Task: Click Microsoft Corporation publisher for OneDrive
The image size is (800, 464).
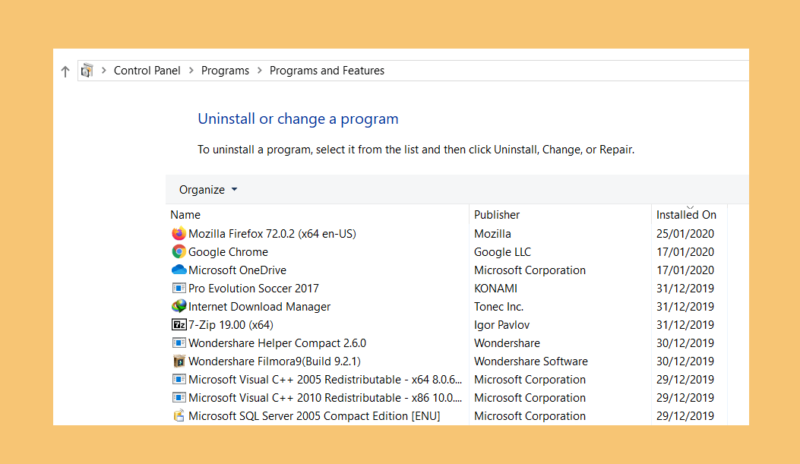Action: click(x=530, y=270)
